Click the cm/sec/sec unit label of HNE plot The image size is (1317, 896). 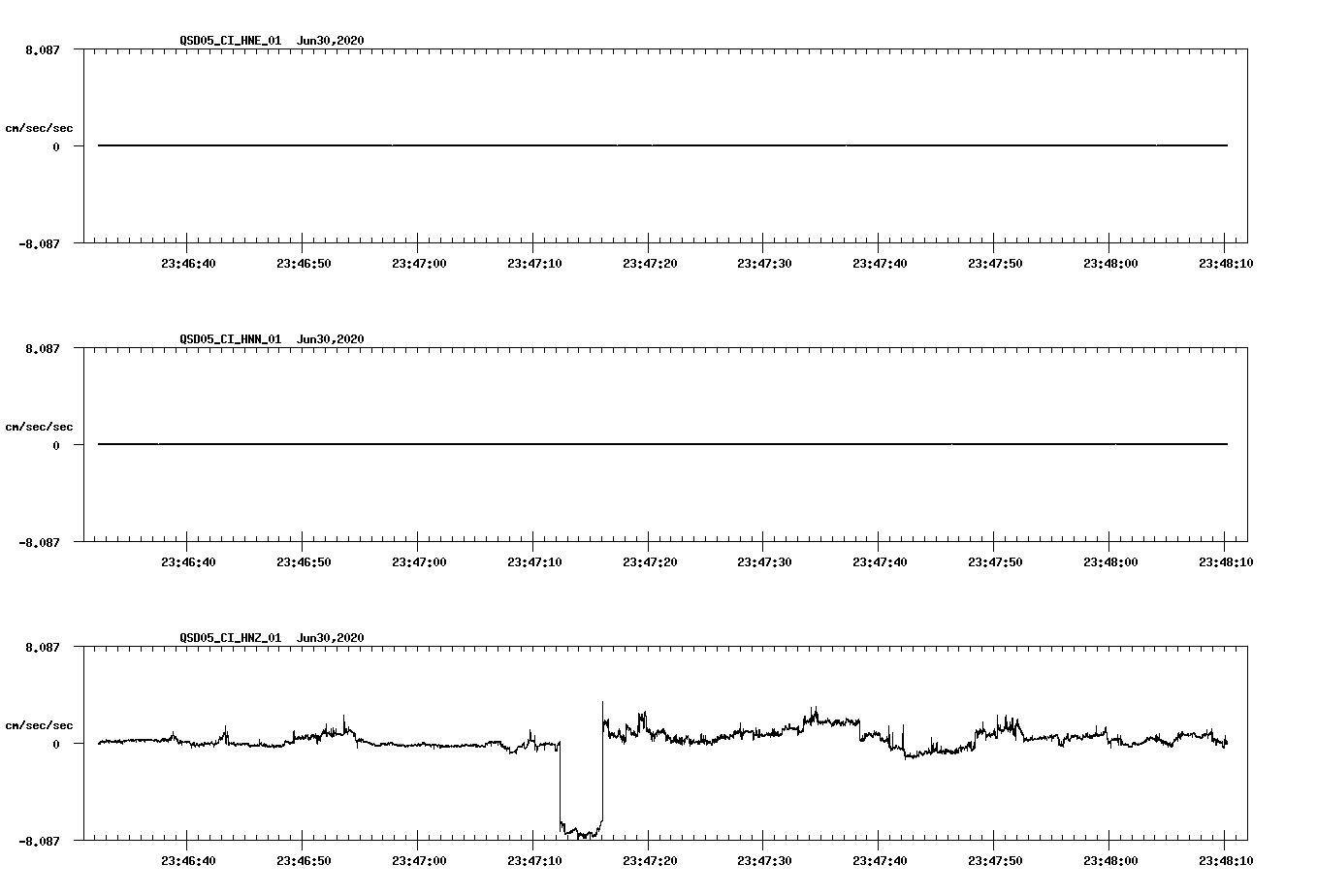(39, 128)
